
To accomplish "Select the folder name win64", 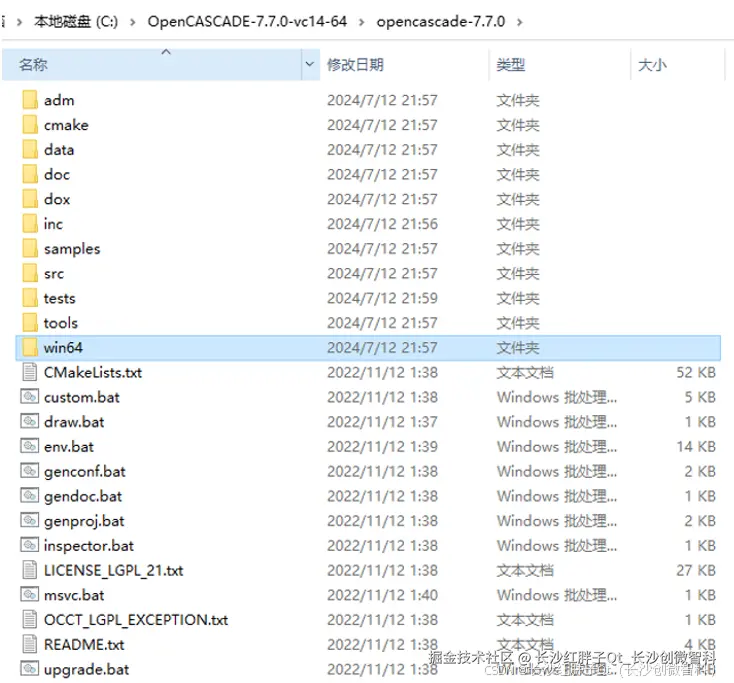I will pos(63,348).
